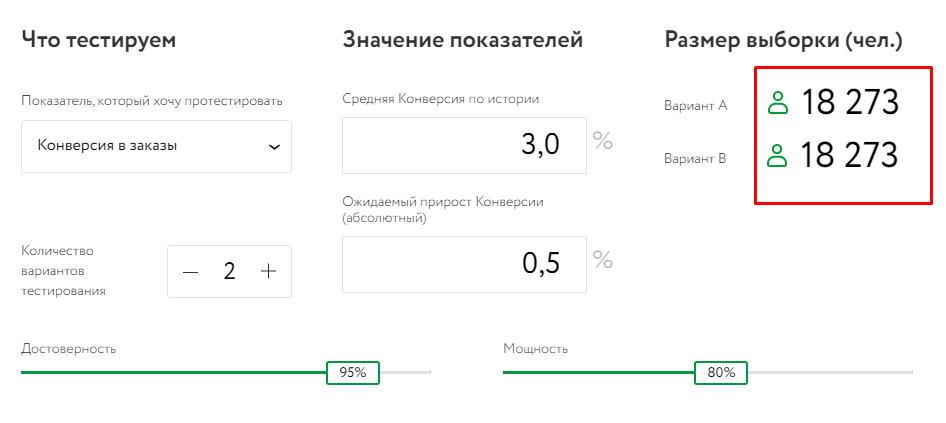The image size is (946, 423).
Task: Click the Что тестируем heading
Action: 98,40
